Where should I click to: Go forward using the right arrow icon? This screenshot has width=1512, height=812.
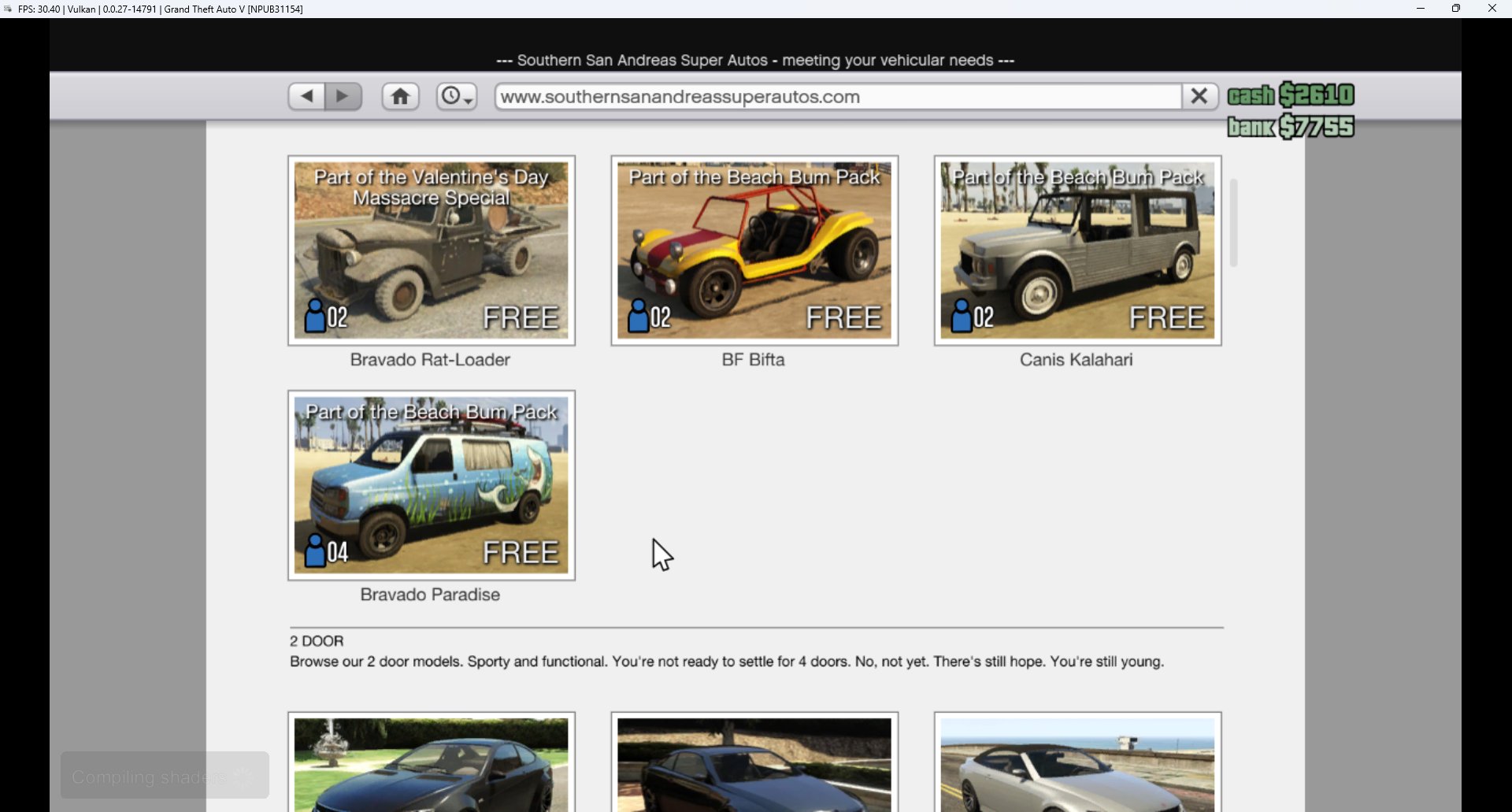coord(343,95)
